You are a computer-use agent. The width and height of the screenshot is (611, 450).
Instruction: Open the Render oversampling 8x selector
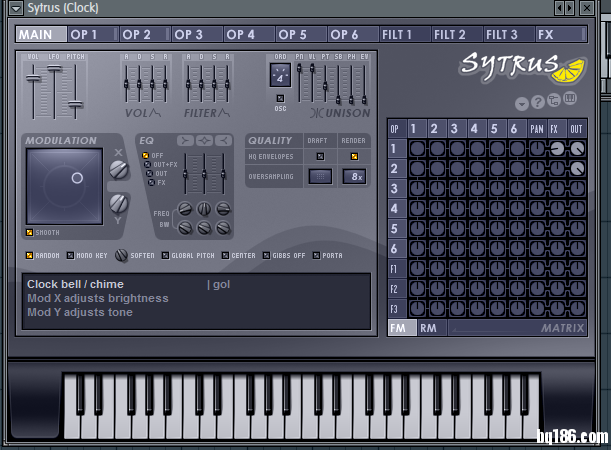click(x=354, y=176)
